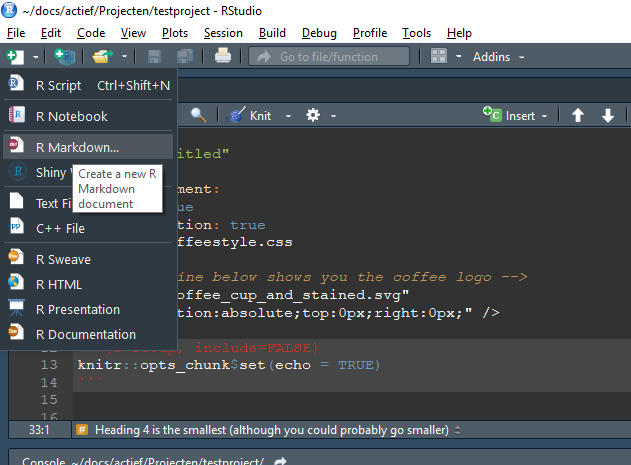The image size is (631, 465).
Task: Click line number 13 in the gutter
Action: [49, 365]
